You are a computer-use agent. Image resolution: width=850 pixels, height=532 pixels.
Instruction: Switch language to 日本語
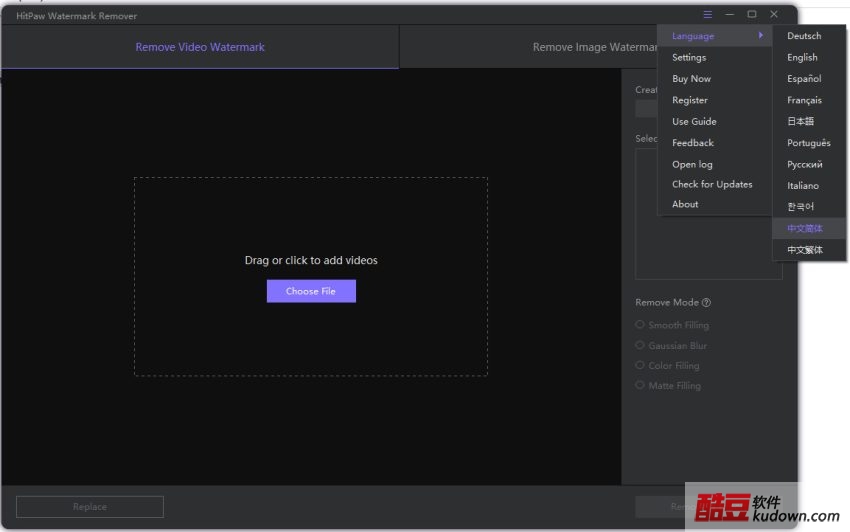809,121
